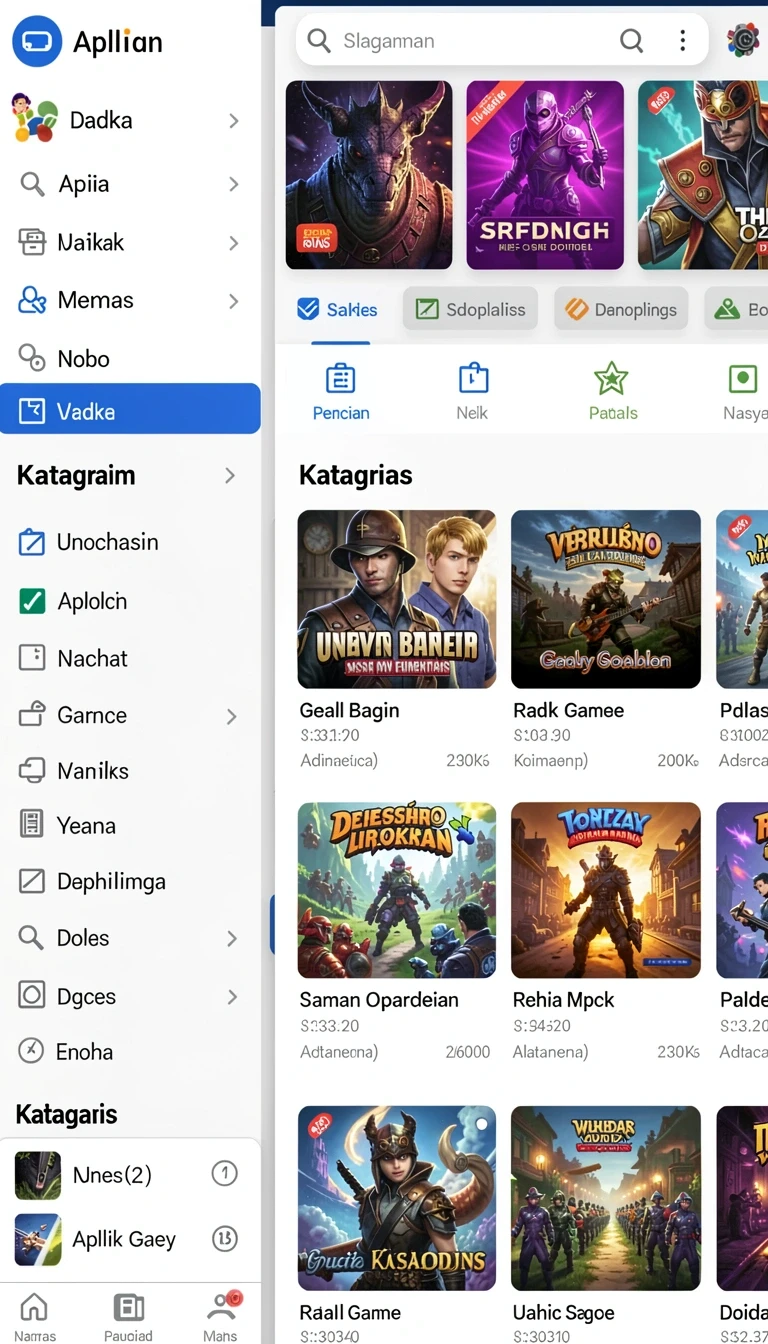Click the 200Ks count under Radk Gamee
This screenshot has height=1344, width=768.
pos(678,761)
